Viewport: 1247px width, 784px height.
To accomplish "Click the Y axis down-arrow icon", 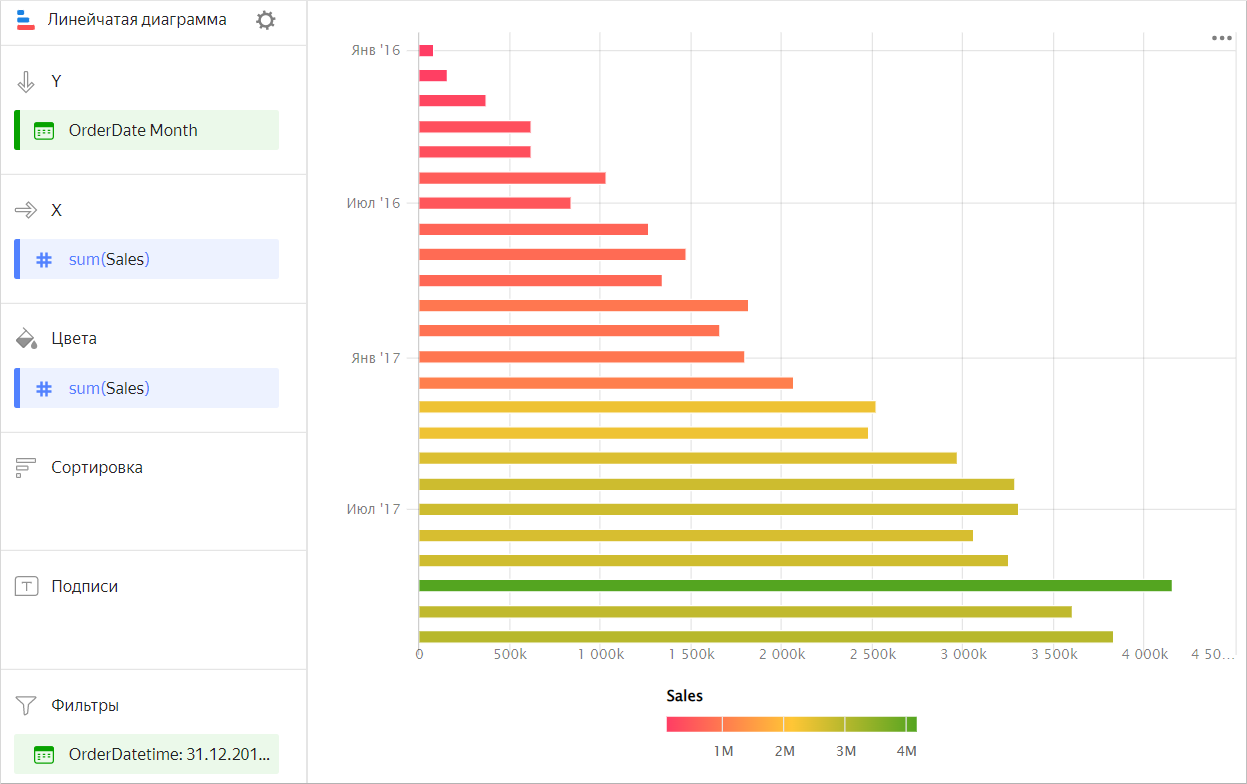I will click(27, 82).
